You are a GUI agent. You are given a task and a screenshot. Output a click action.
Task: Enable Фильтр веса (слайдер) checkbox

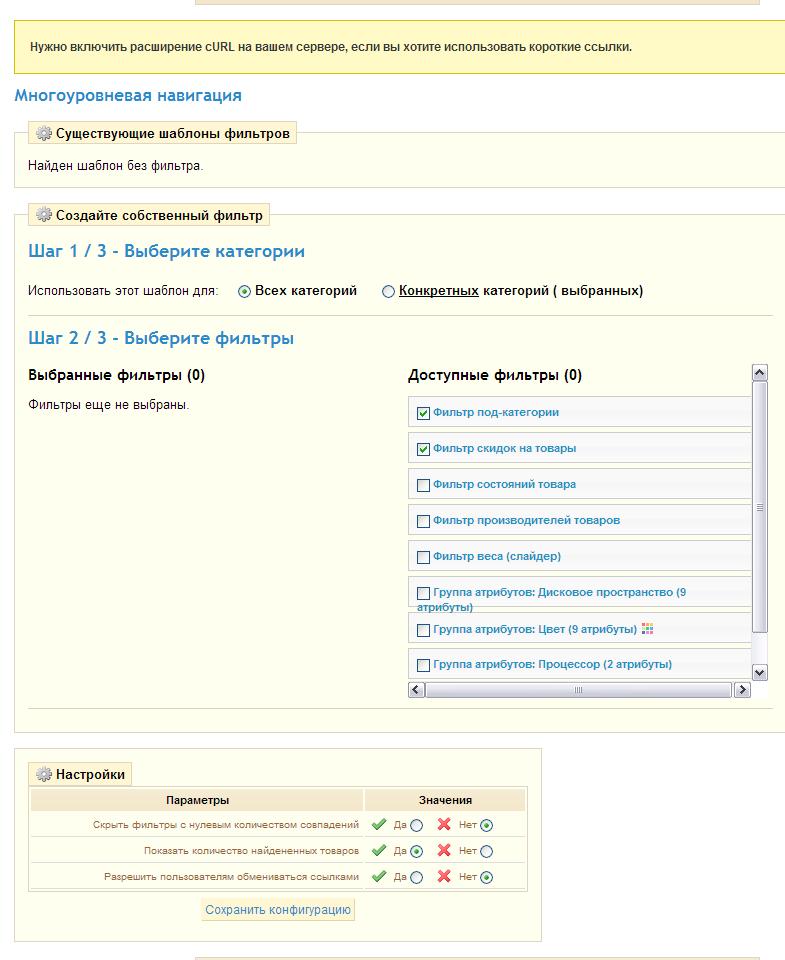click(423, 557)
